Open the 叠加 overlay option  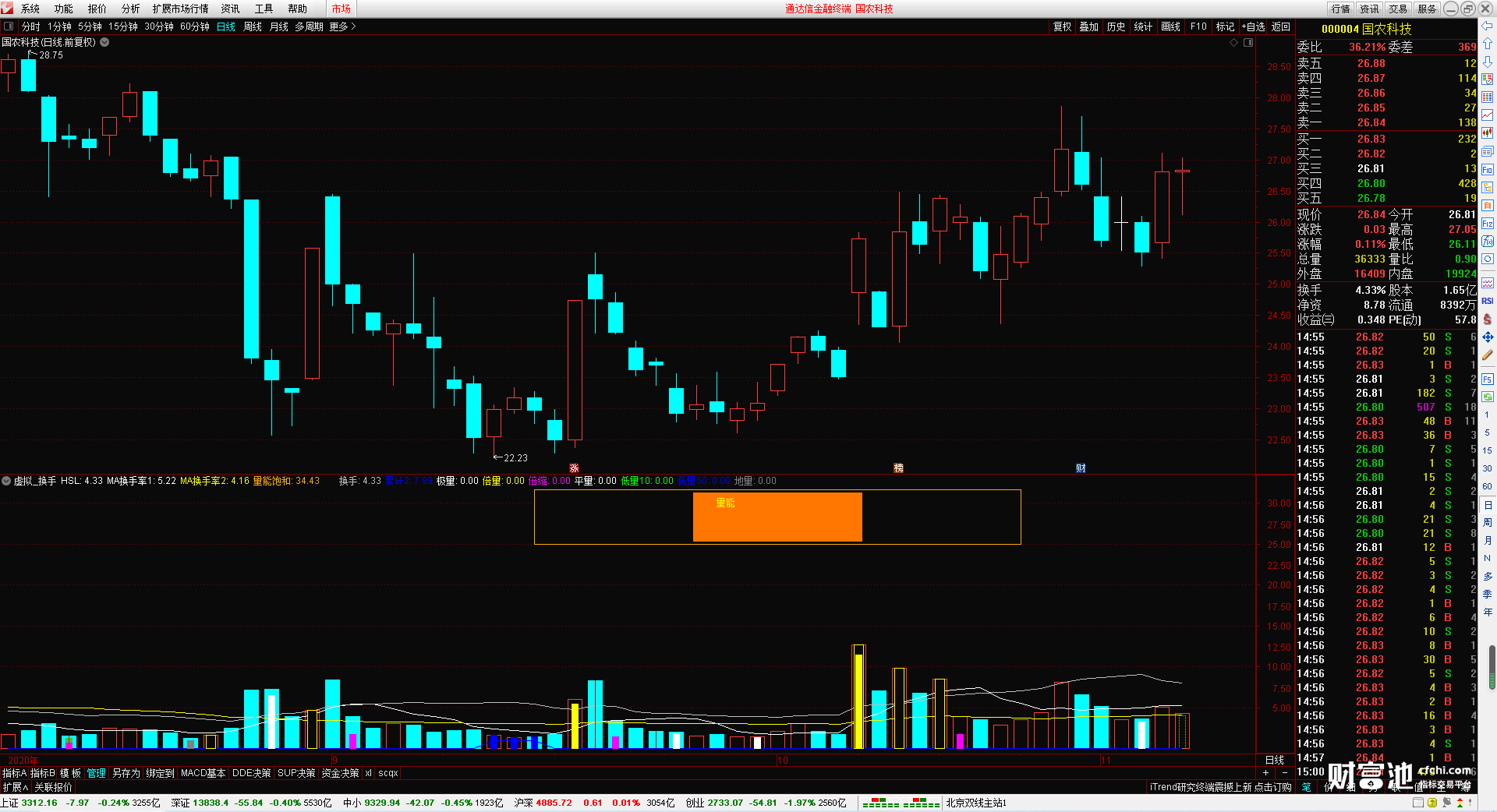click(1088, 26)
